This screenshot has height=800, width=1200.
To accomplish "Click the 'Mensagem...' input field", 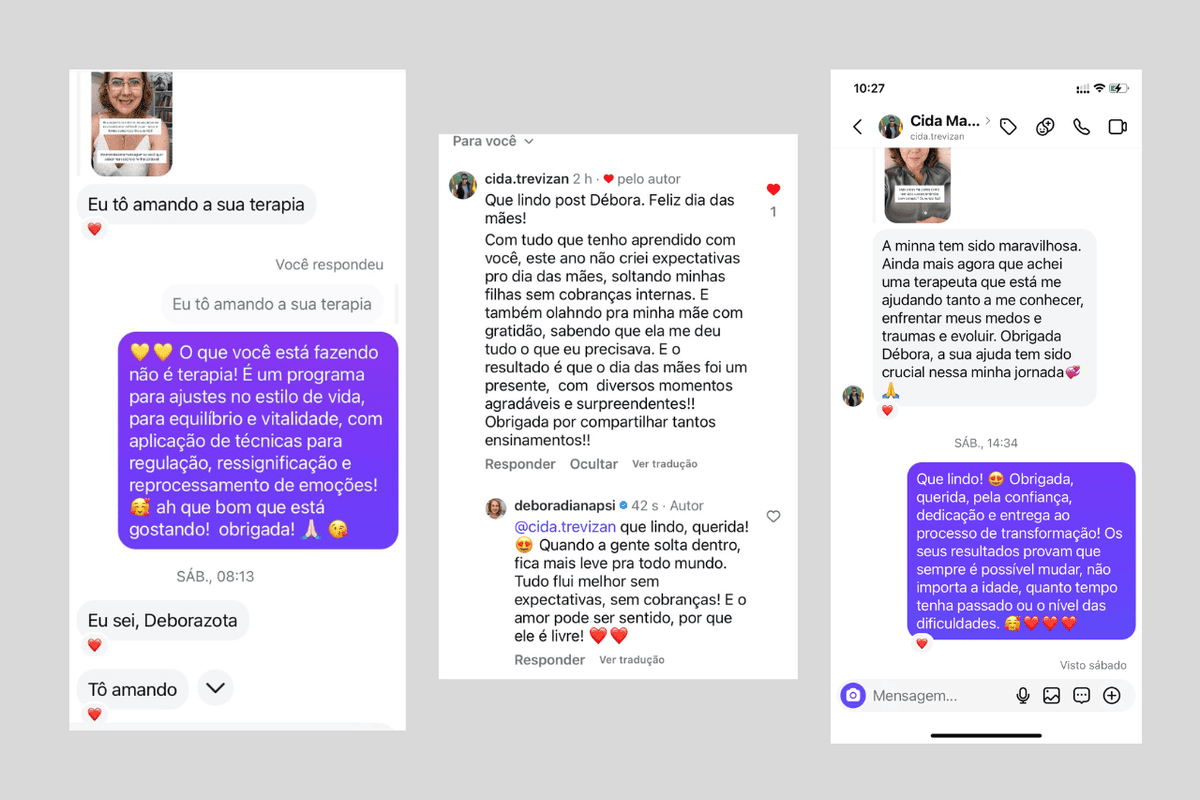I will tap(935, 696).
